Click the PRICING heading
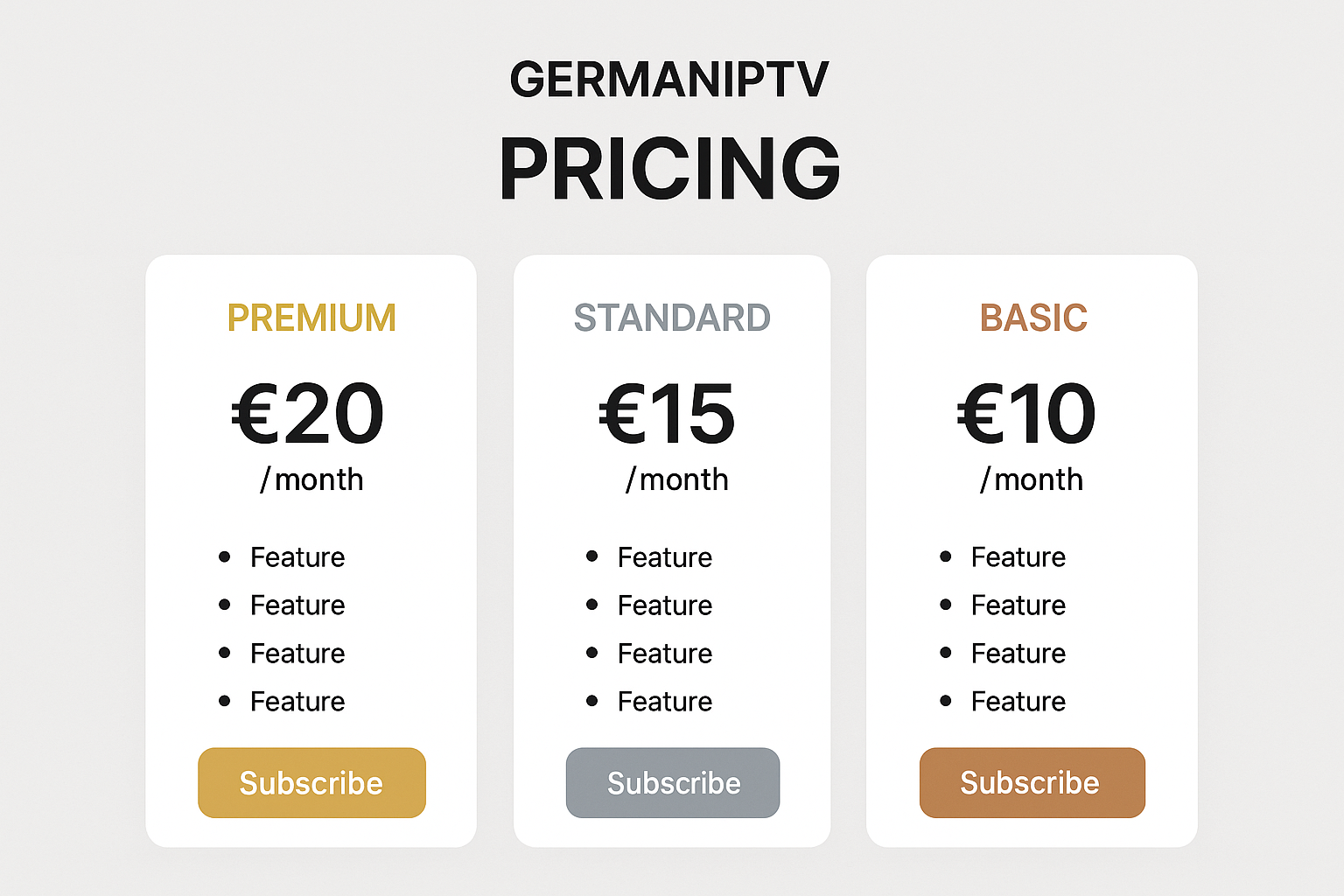 (x=670, y=169)
